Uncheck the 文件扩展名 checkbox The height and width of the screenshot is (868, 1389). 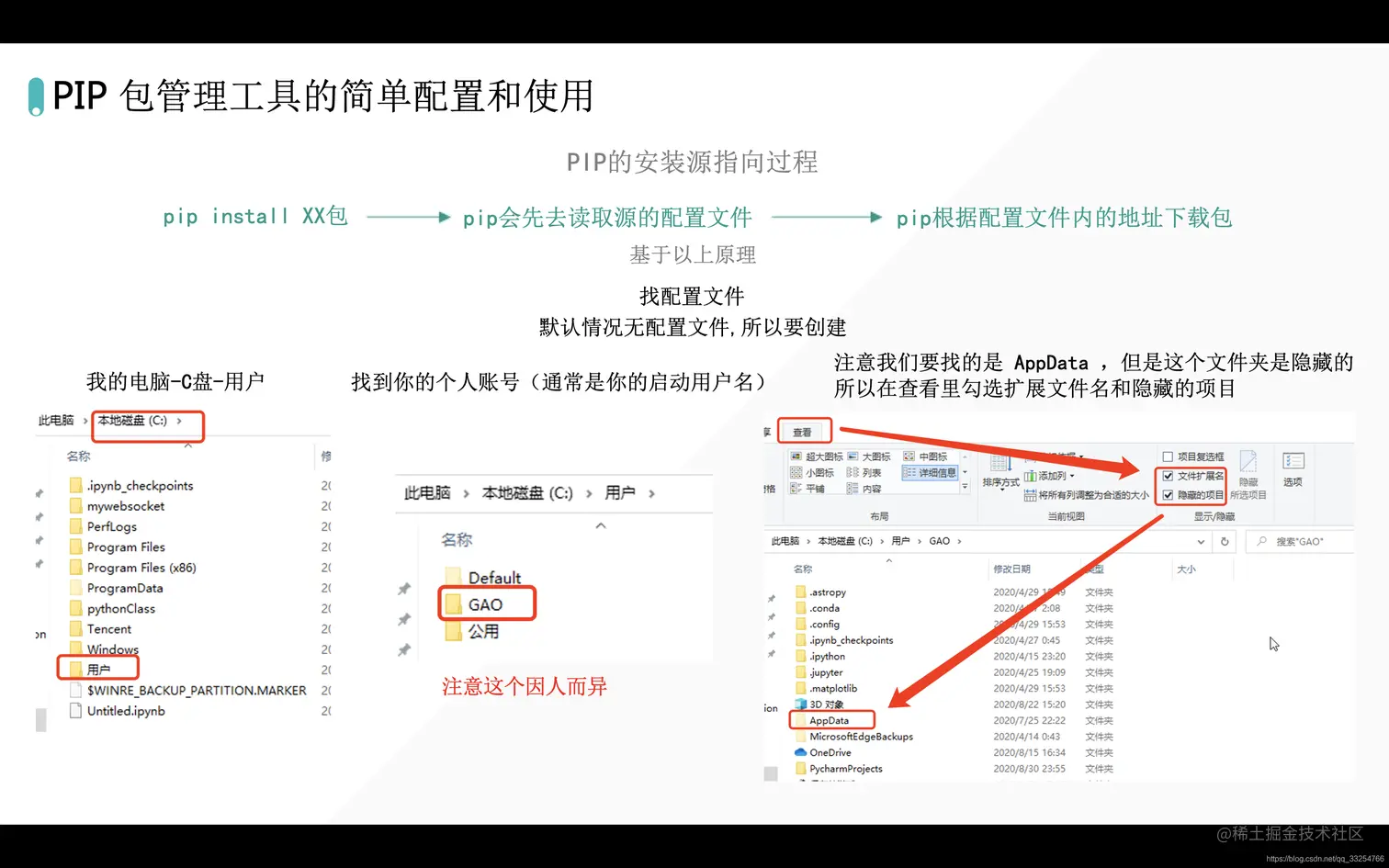click(x=1168, y=475)
